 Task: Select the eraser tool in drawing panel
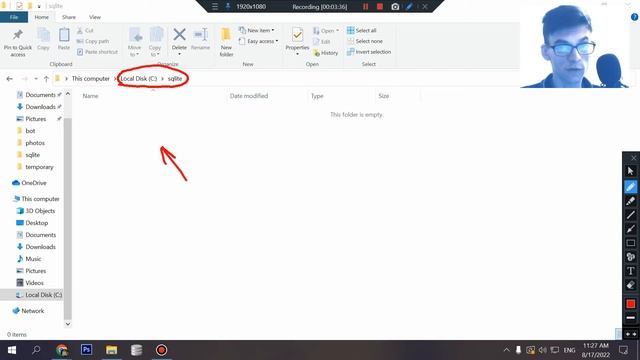coord(631,285)
